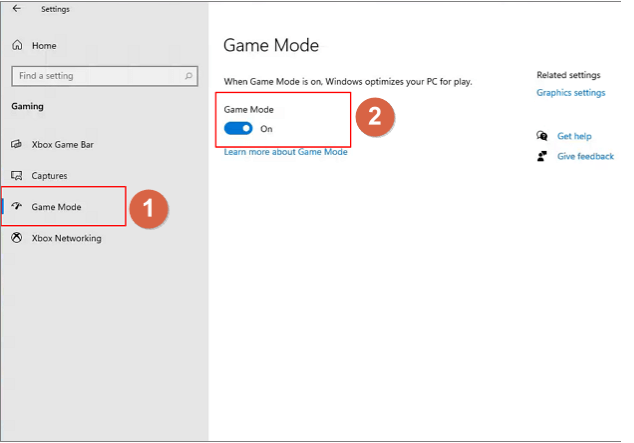Click the Game Mode page heading
This screenshot has width=634, height=443.
tap(271, 45)
